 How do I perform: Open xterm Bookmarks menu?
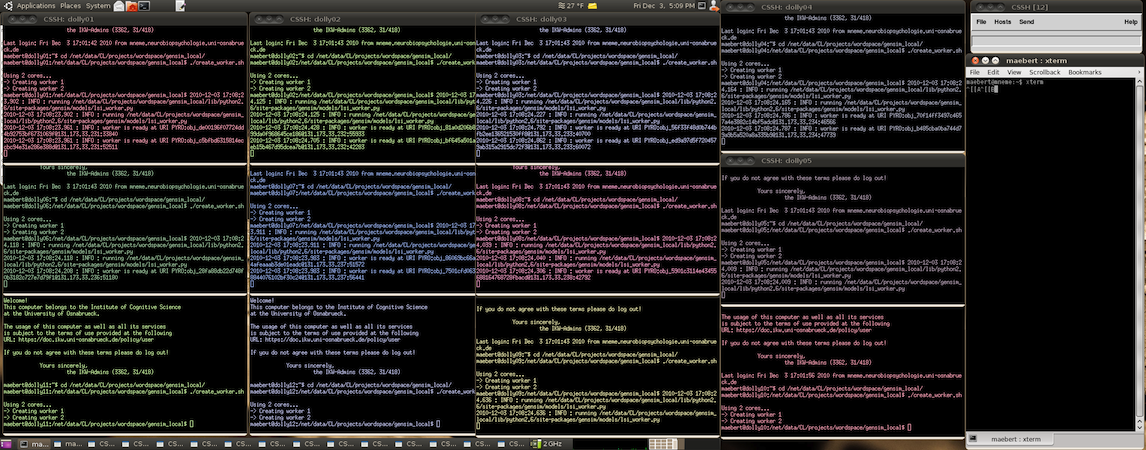coord(1084,72)
